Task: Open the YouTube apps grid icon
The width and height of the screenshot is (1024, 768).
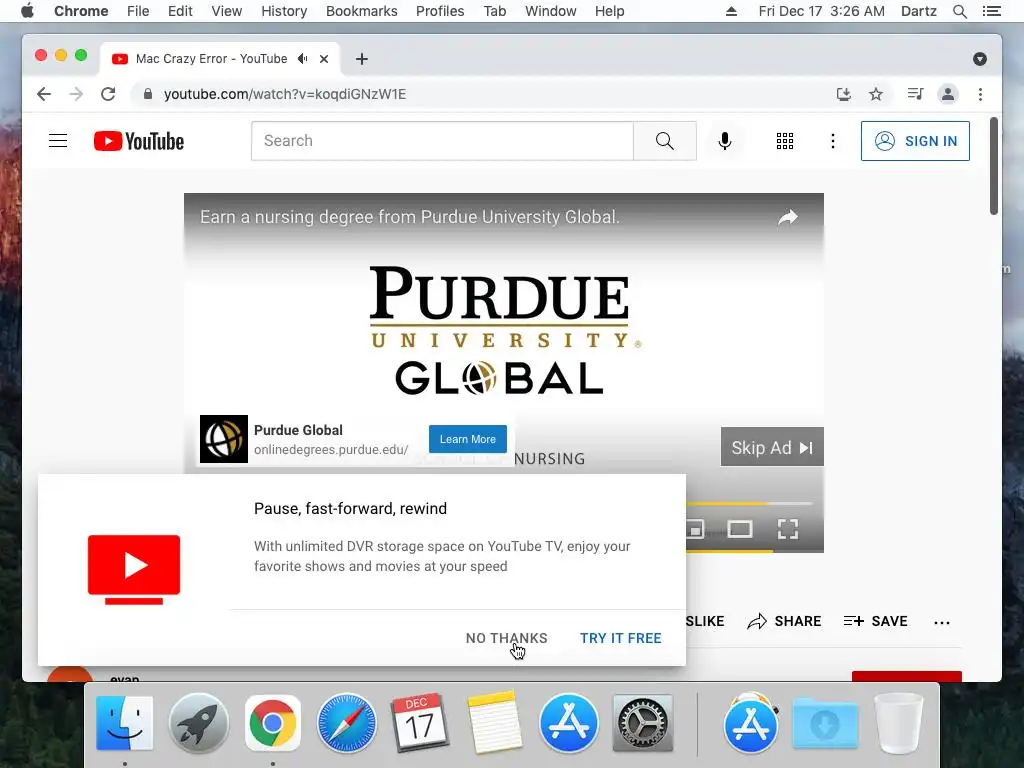Action: 784,141
